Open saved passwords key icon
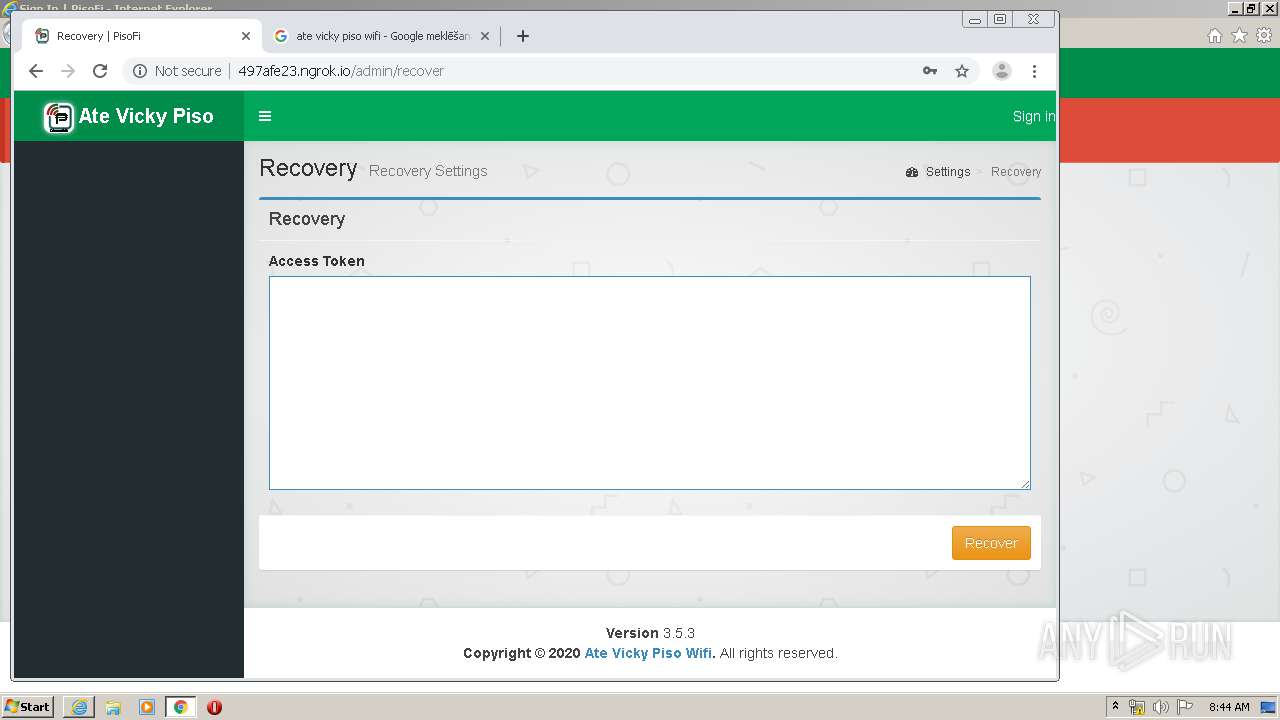1280x720 pixels. point(930,71)
